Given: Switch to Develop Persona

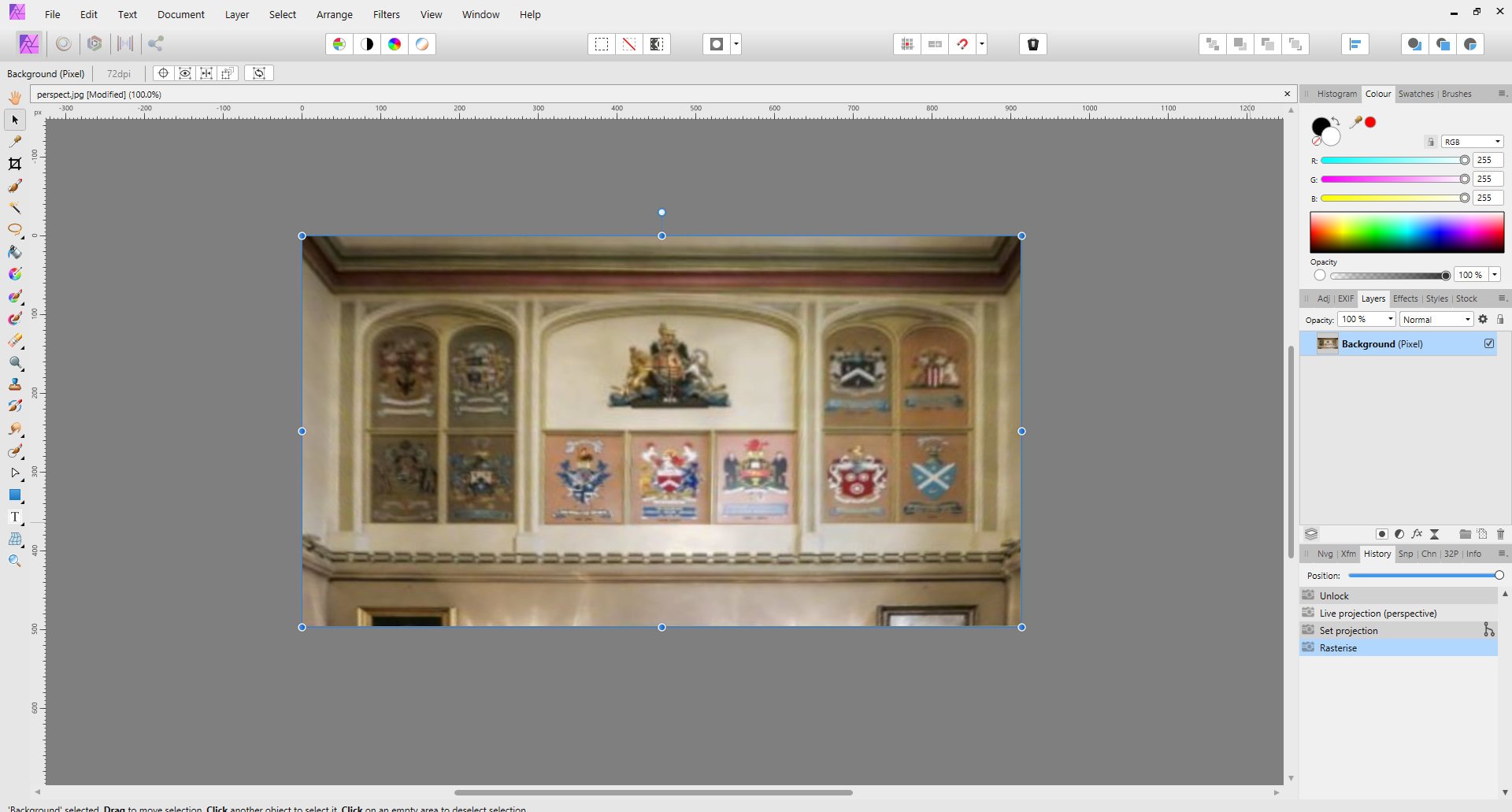Looking at the screenshot, I should pyautogui.click(x=94, y=44).
